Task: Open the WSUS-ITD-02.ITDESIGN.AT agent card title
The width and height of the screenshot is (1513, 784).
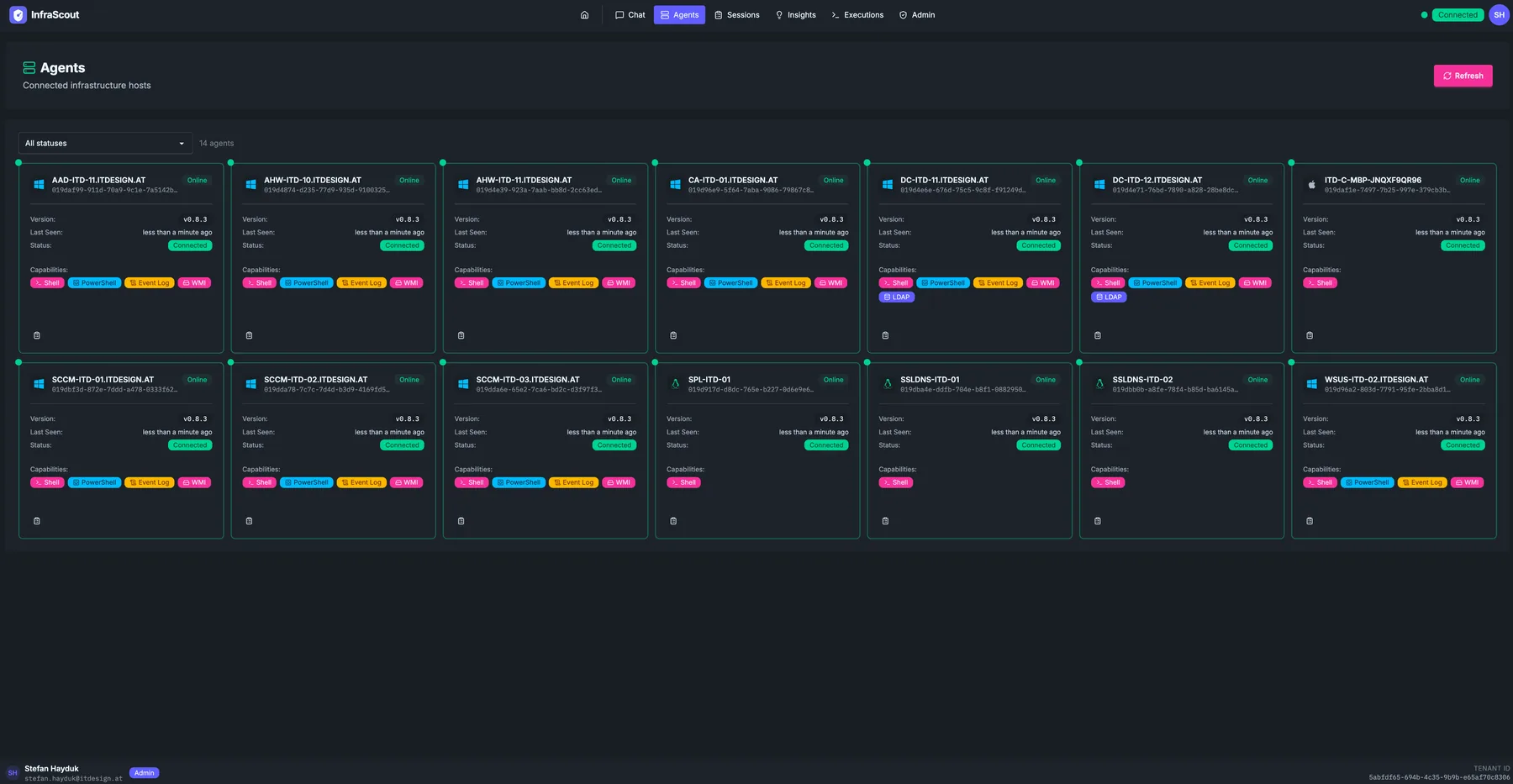Action: (x=1376, y=380)
